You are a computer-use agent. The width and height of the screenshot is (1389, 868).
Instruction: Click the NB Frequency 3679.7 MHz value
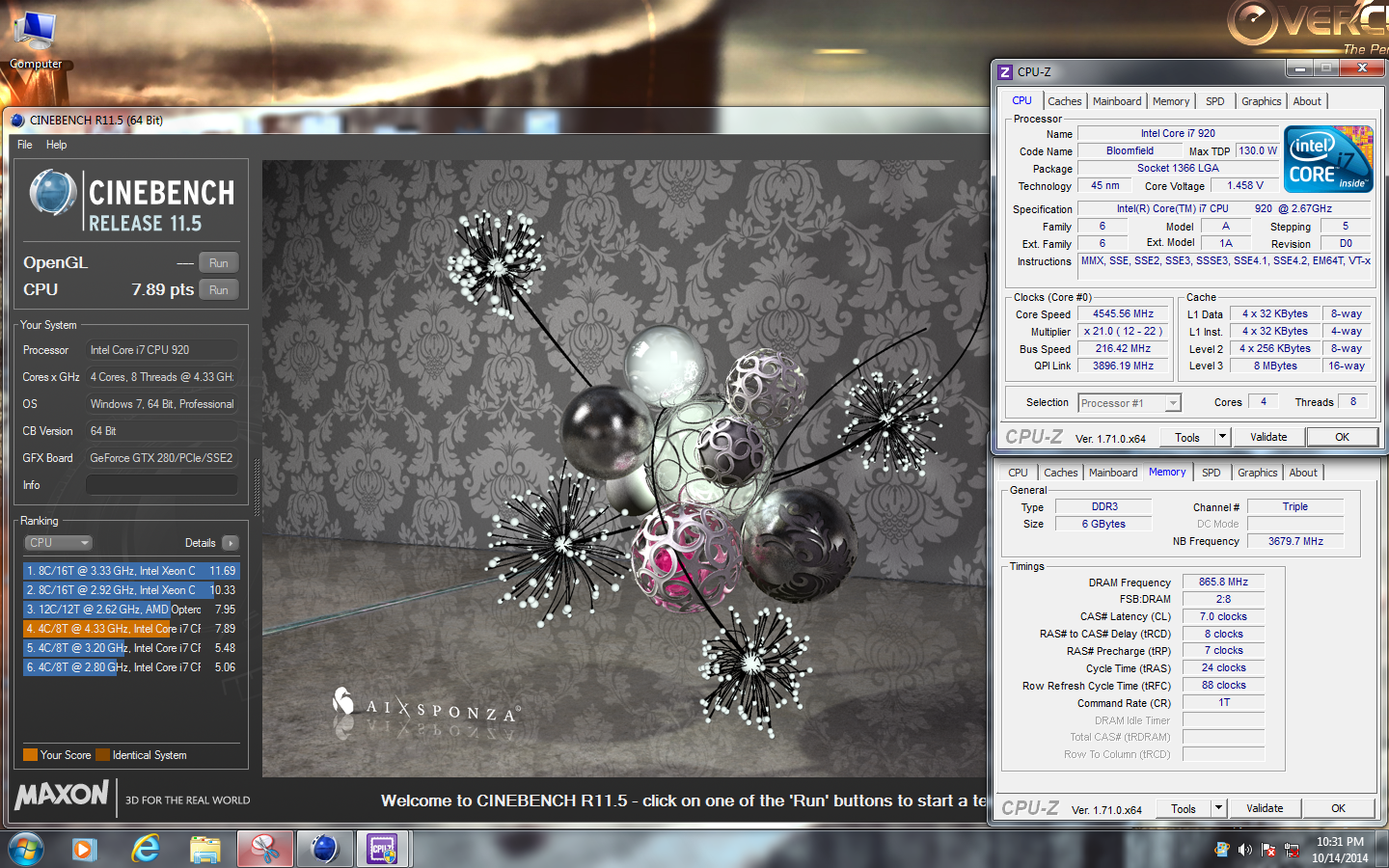coord(1295,541)
